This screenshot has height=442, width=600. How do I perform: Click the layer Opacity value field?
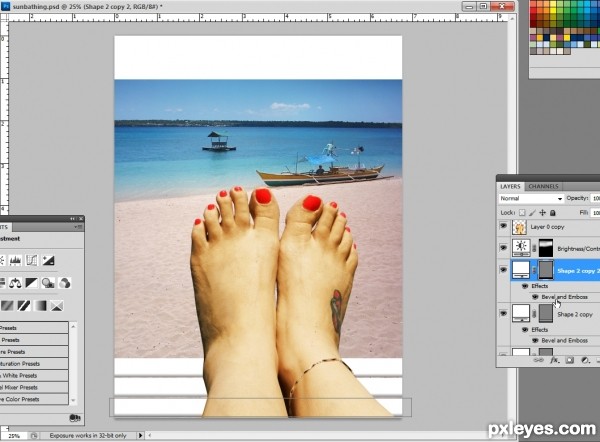point(595,198)
